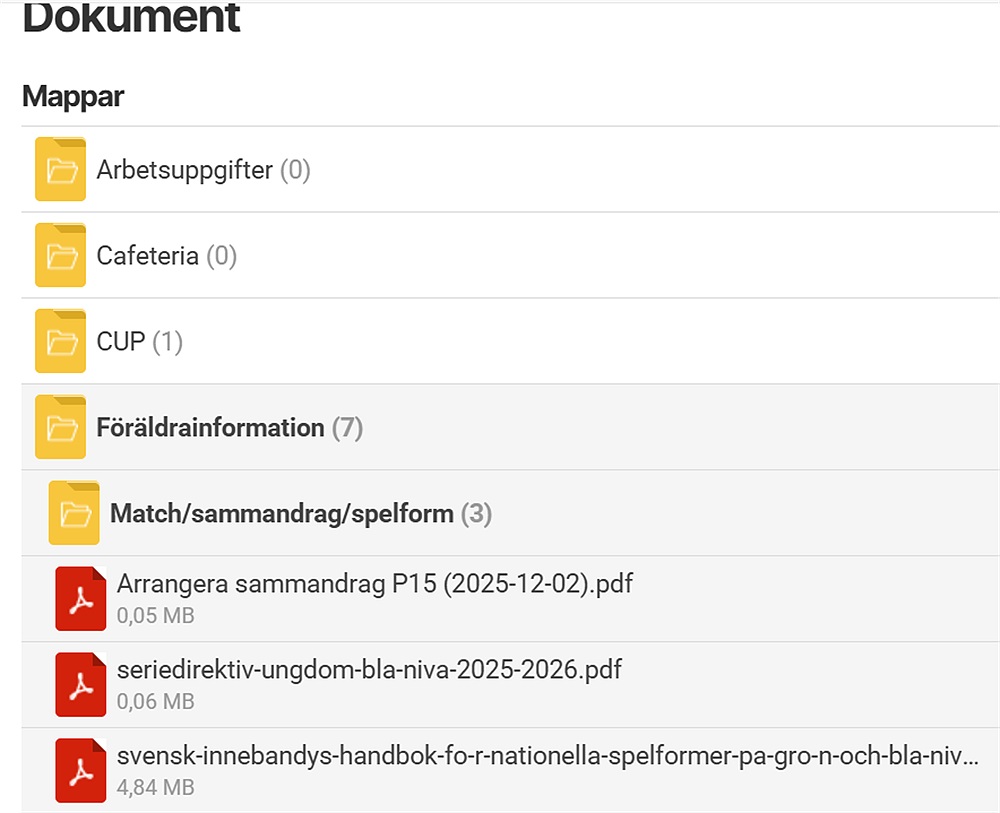Screen dimensions: 1000x813
Task: Click the Cafeteria folder icon
Action: tap(60, 256)
